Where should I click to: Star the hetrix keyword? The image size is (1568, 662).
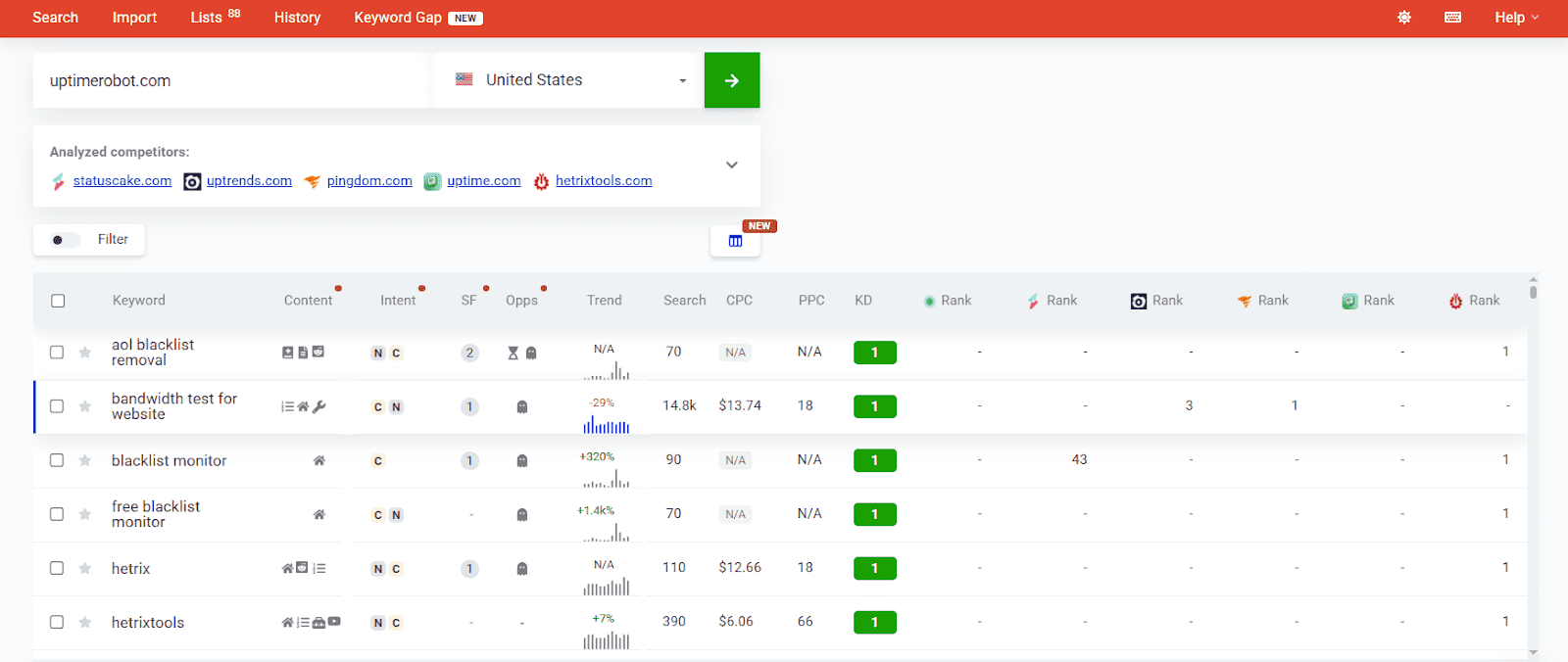(85, 568)
